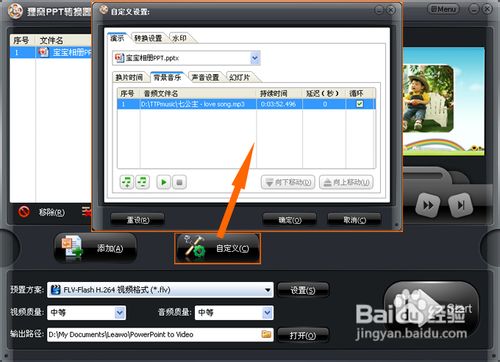This screenshot has height=362, width=500.
Task: Confirm with the 确定 button
Action: (x=289, y=220)
